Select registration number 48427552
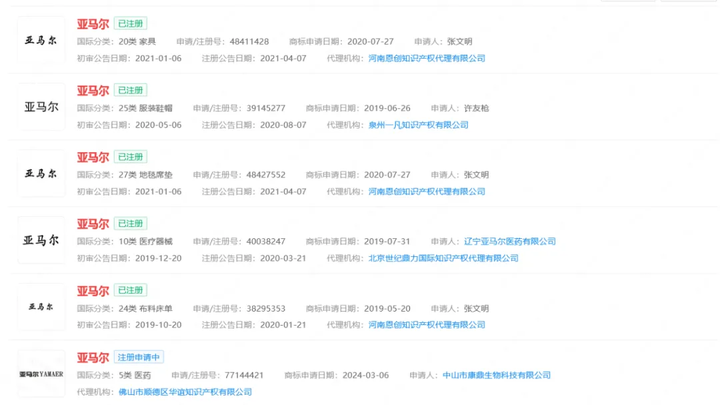 click(266, 175)
